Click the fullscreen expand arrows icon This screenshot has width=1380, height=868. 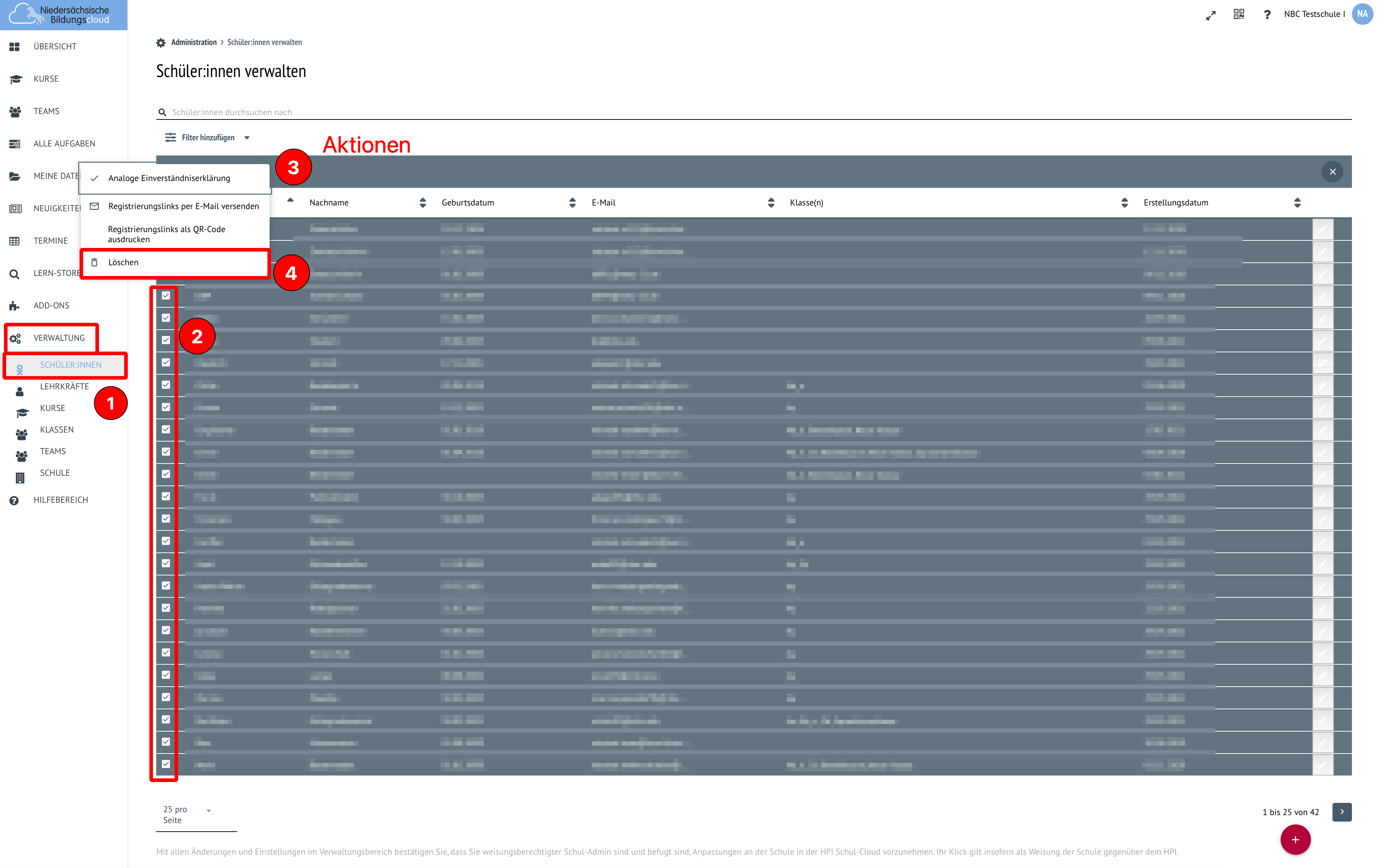pyautogui.click(x=1210, y=15)
